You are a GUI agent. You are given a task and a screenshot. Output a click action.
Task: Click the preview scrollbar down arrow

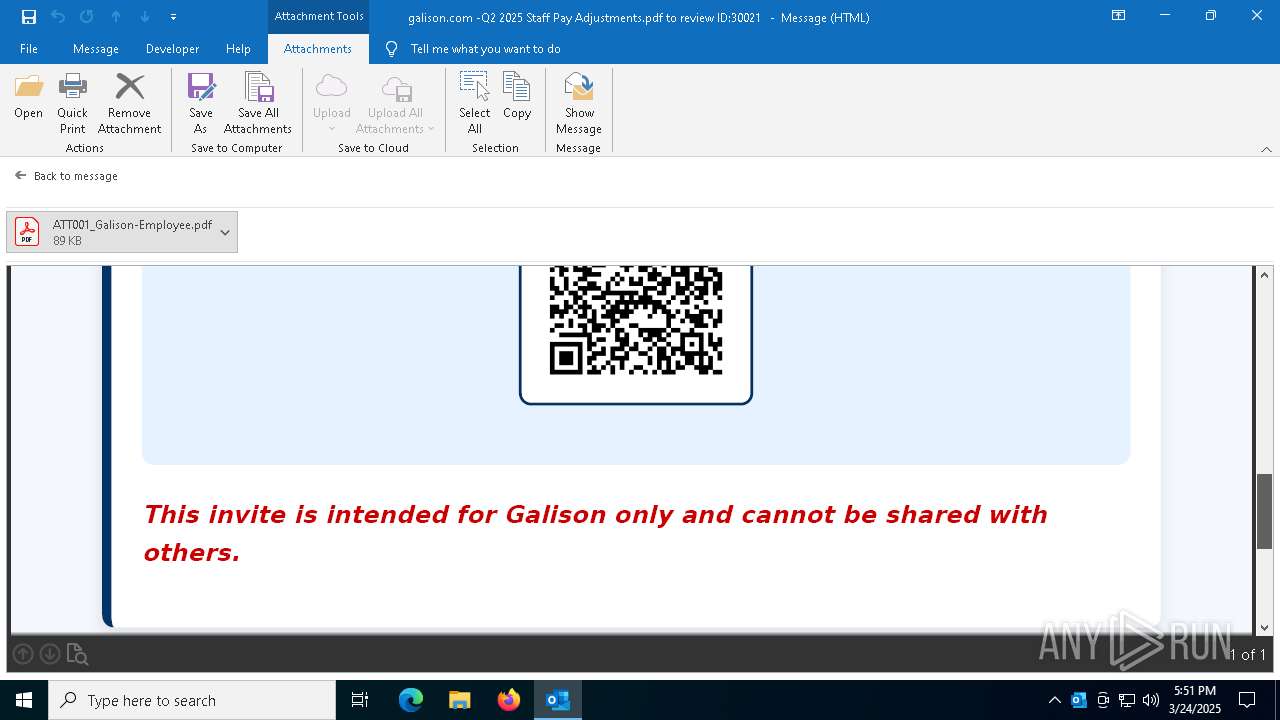[x=1265, y=627]
